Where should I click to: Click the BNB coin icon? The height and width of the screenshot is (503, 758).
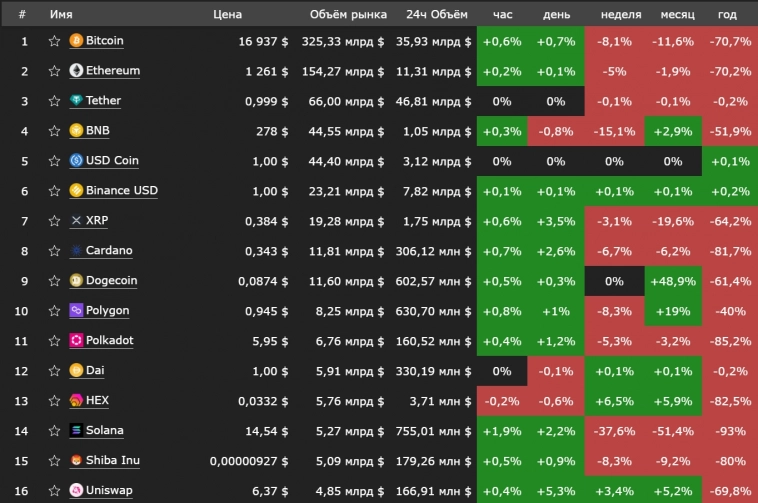click(76, 131)
